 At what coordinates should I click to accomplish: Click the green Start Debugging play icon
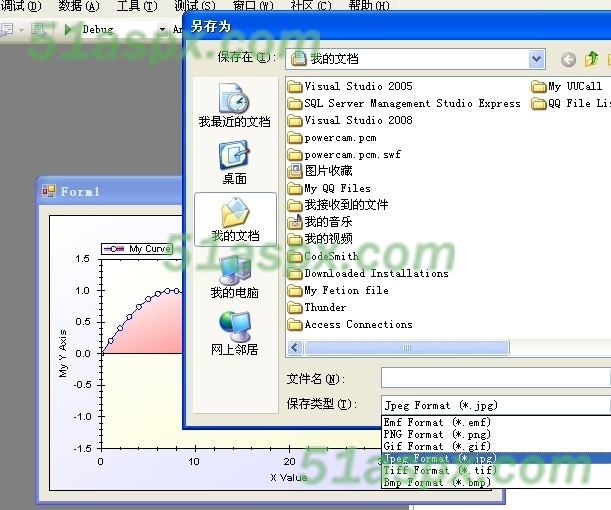click(x=67, y=29)
